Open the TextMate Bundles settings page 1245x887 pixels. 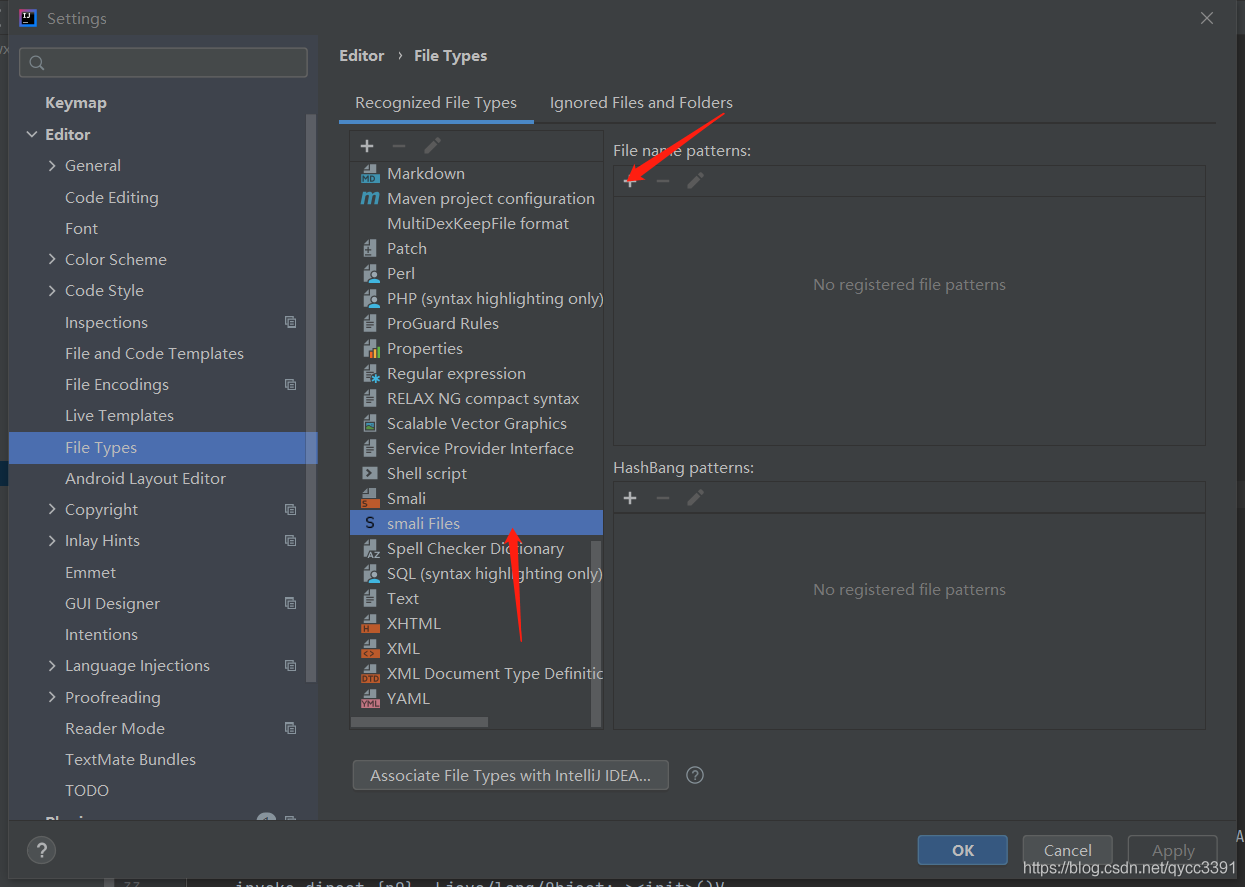pos(130,760)
